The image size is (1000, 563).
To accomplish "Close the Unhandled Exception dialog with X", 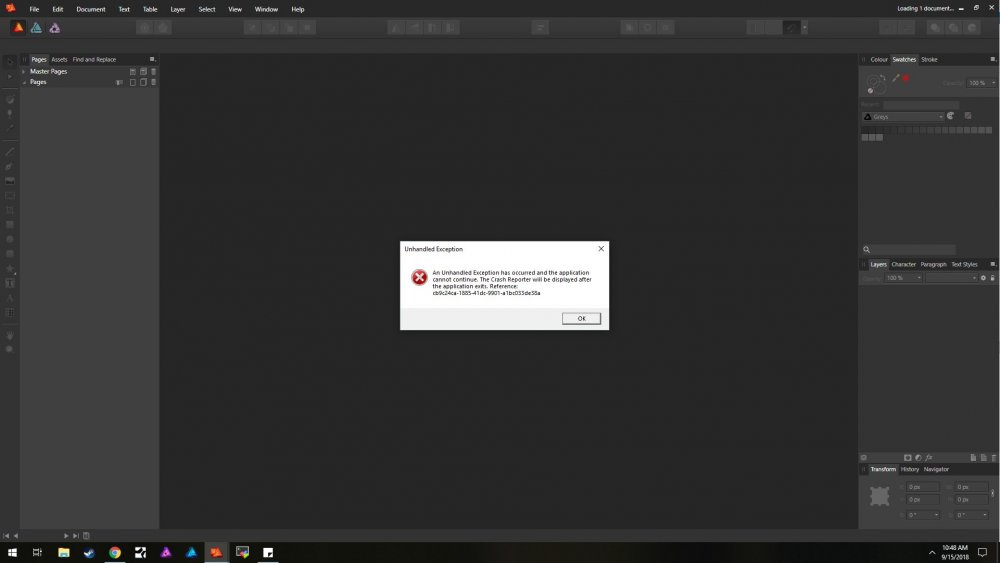I will tap(601, 249).
